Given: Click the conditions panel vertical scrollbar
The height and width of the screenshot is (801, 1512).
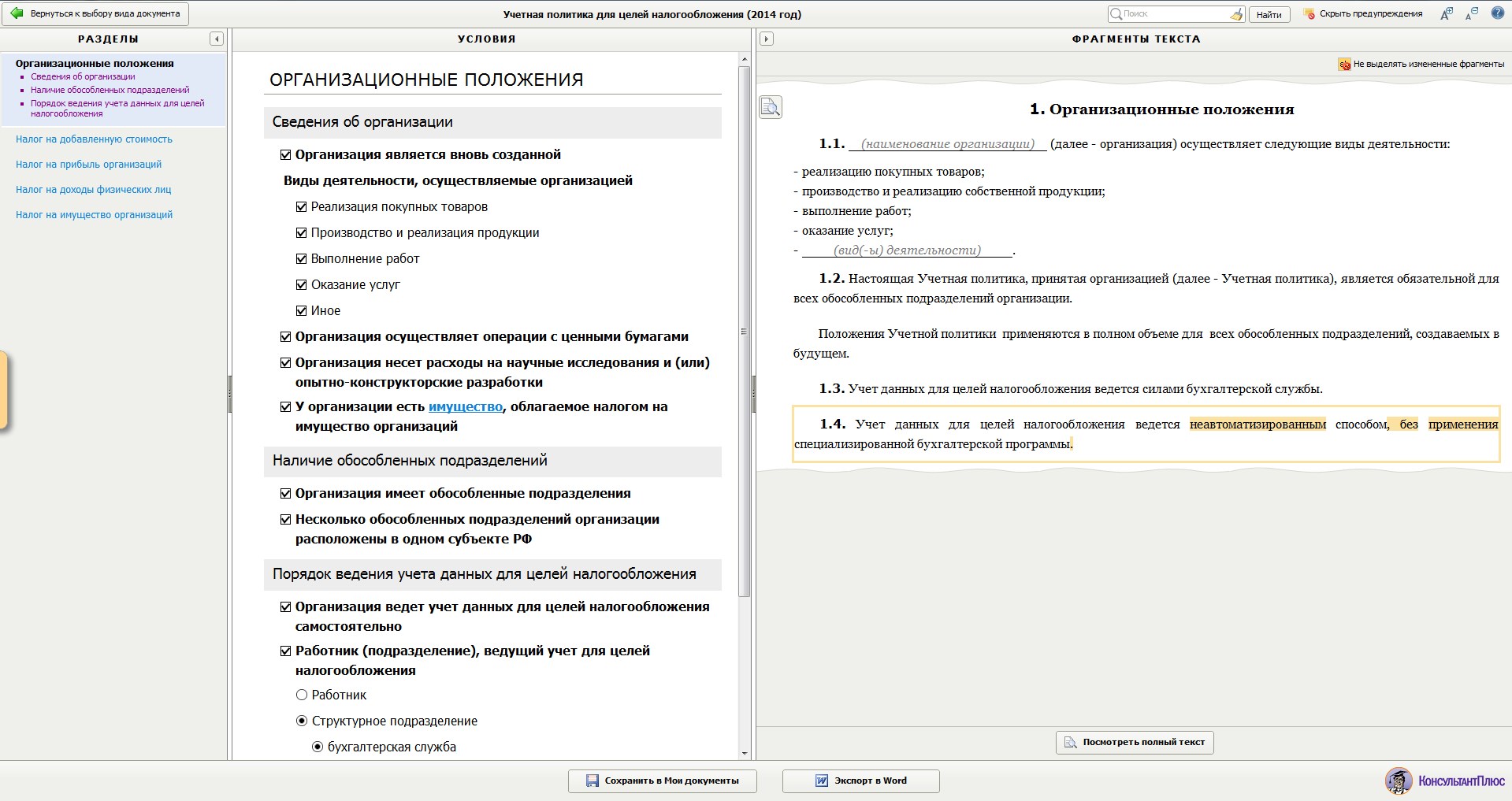Looking at the screenshot, I should tap(744, 331).
